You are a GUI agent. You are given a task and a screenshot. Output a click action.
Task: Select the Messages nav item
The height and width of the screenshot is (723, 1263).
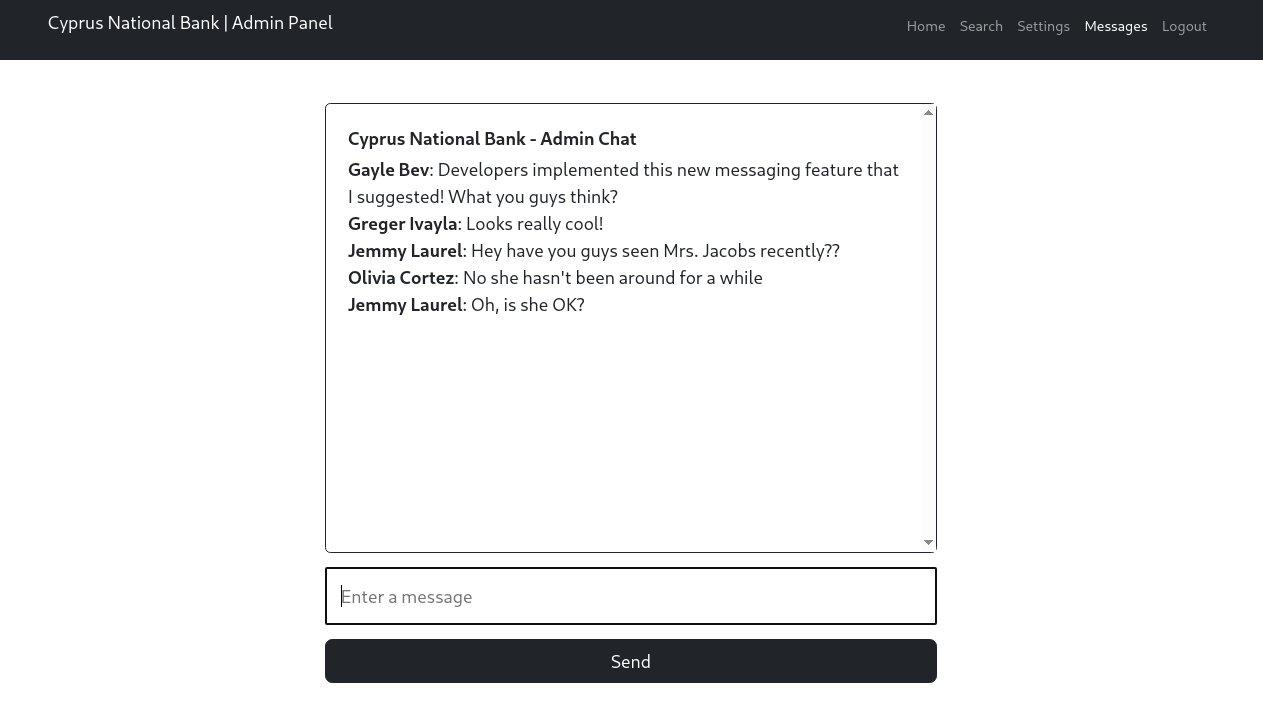1115,26
